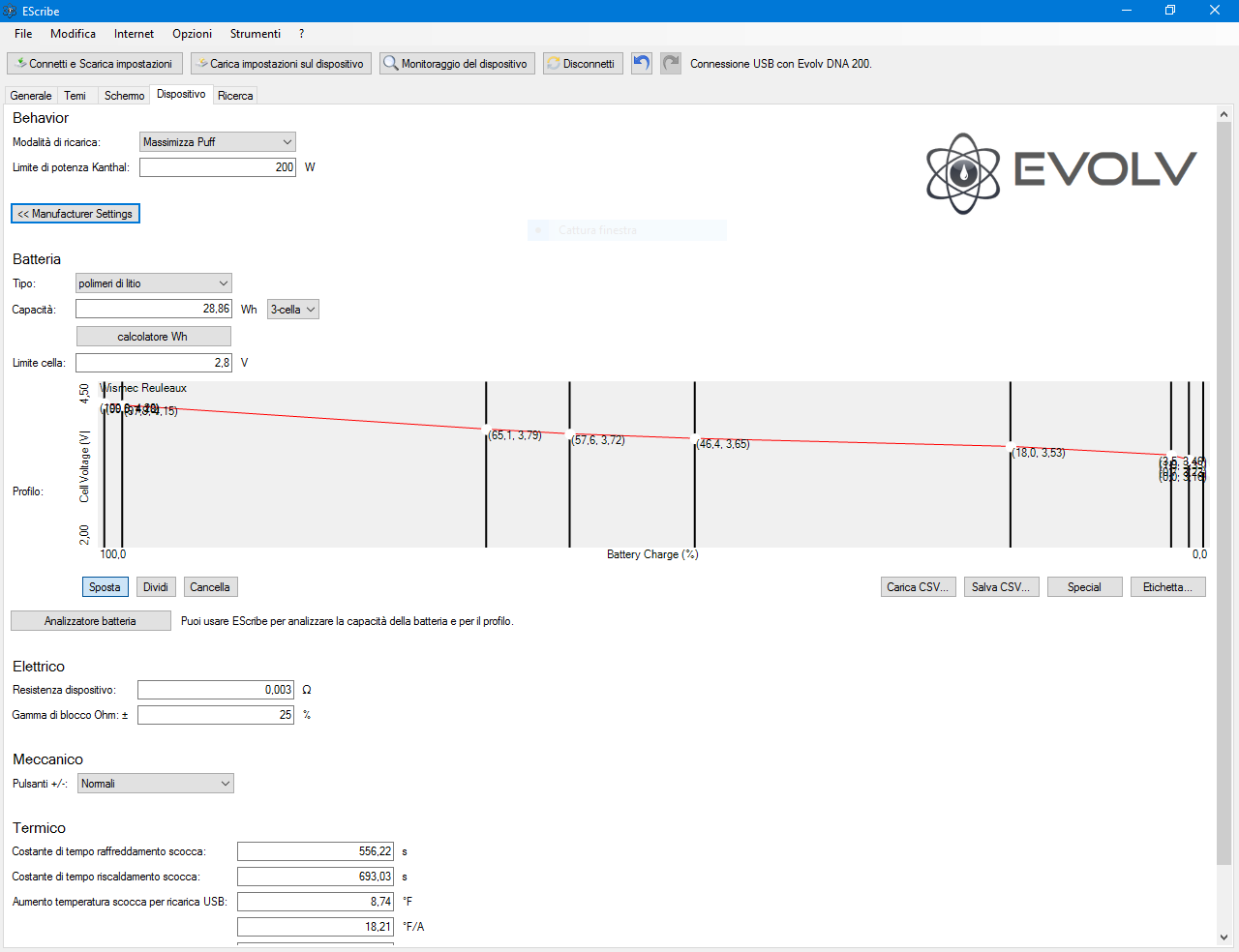The height and width of the screenshot is (952, 1239).
Task: Open Monitoraggio del dispositivo
Action: 457,64
